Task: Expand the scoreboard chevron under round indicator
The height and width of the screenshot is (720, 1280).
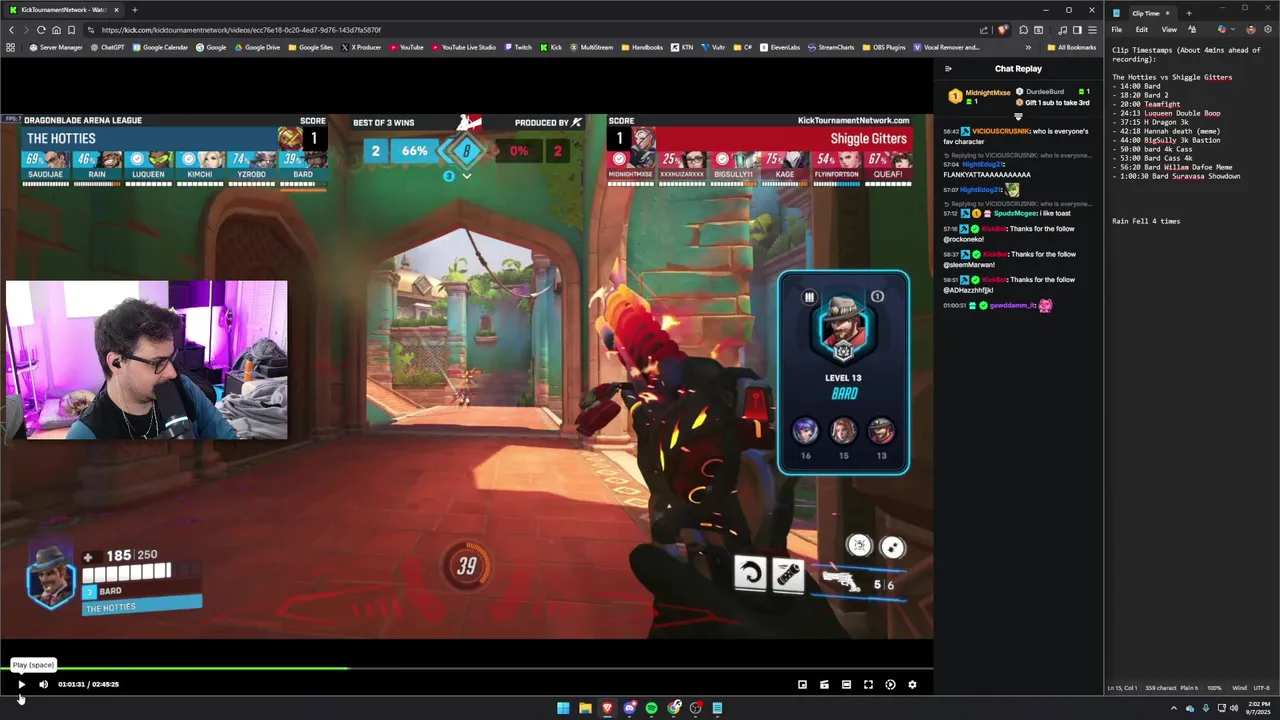Action: [466, 176]
